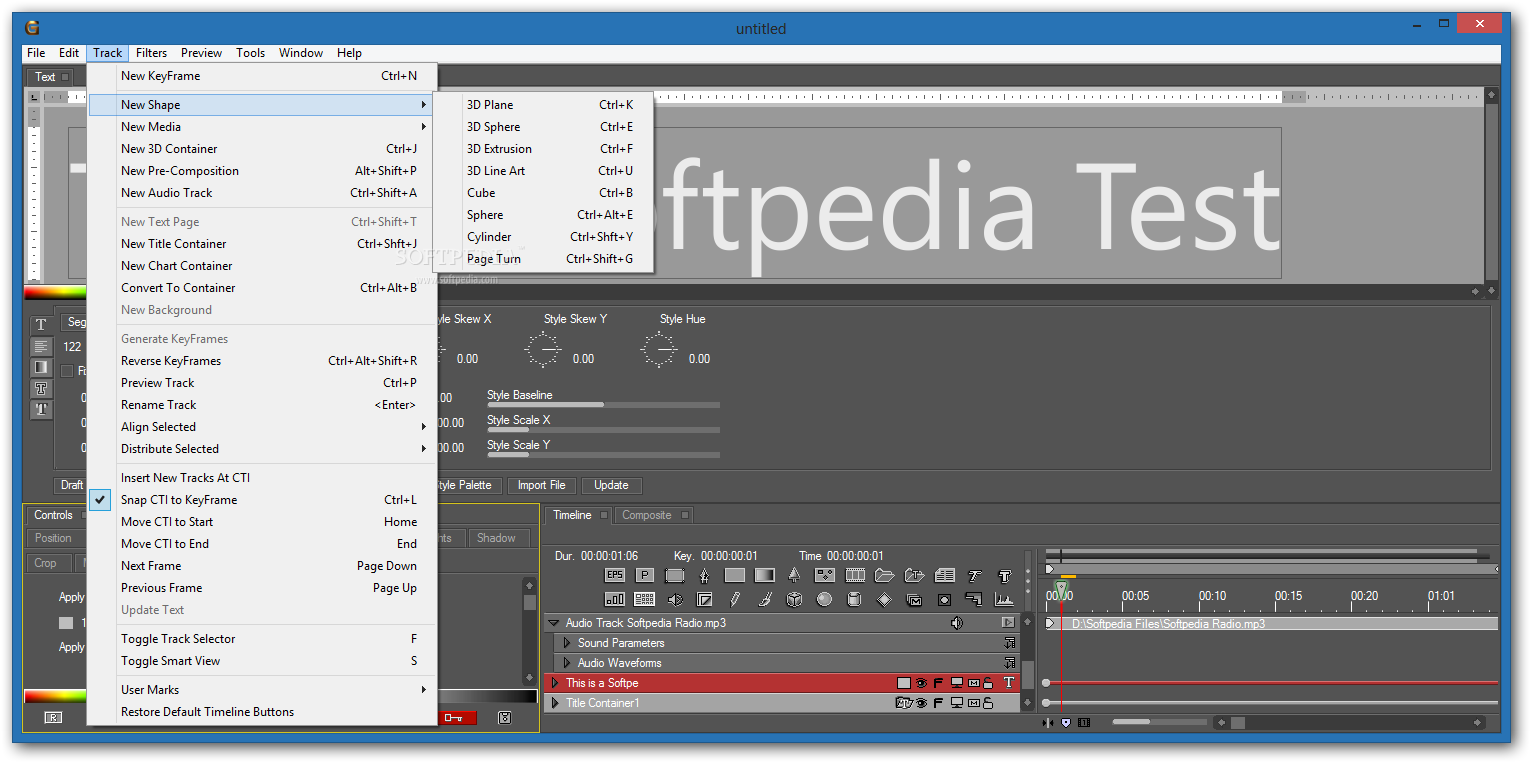Expand the Sound Parameters row
The width and height of the screenshot is (1531, 763).
point(568,643)
